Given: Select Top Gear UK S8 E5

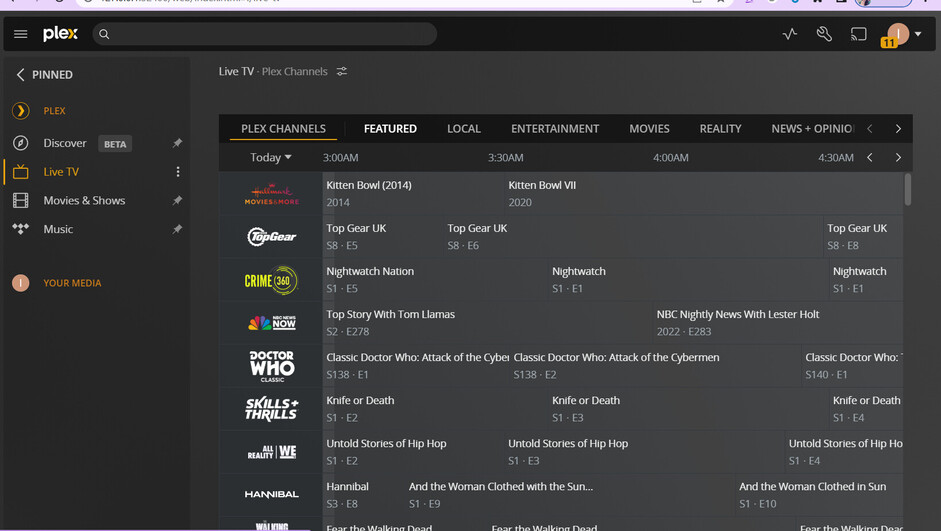Looking at the screenshot, I should click(383, 236).
